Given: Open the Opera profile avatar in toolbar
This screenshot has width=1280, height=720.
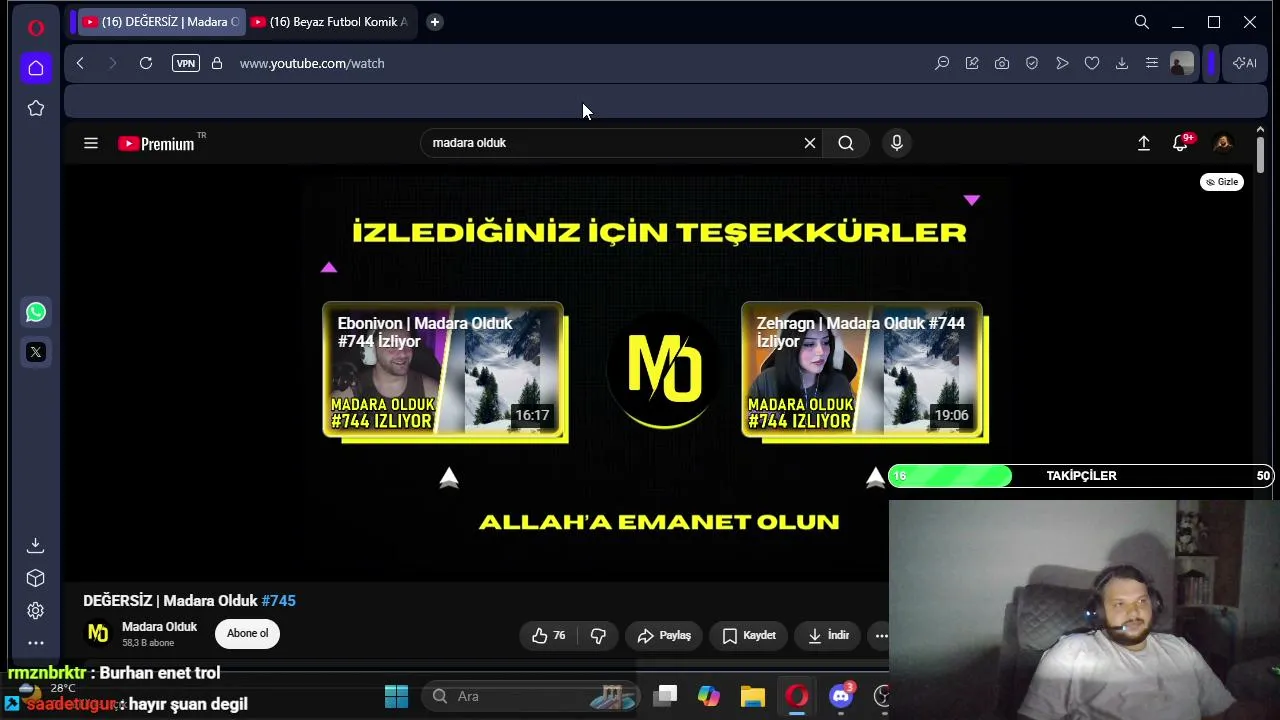Looking at the screenshot, I should 1182,64.
